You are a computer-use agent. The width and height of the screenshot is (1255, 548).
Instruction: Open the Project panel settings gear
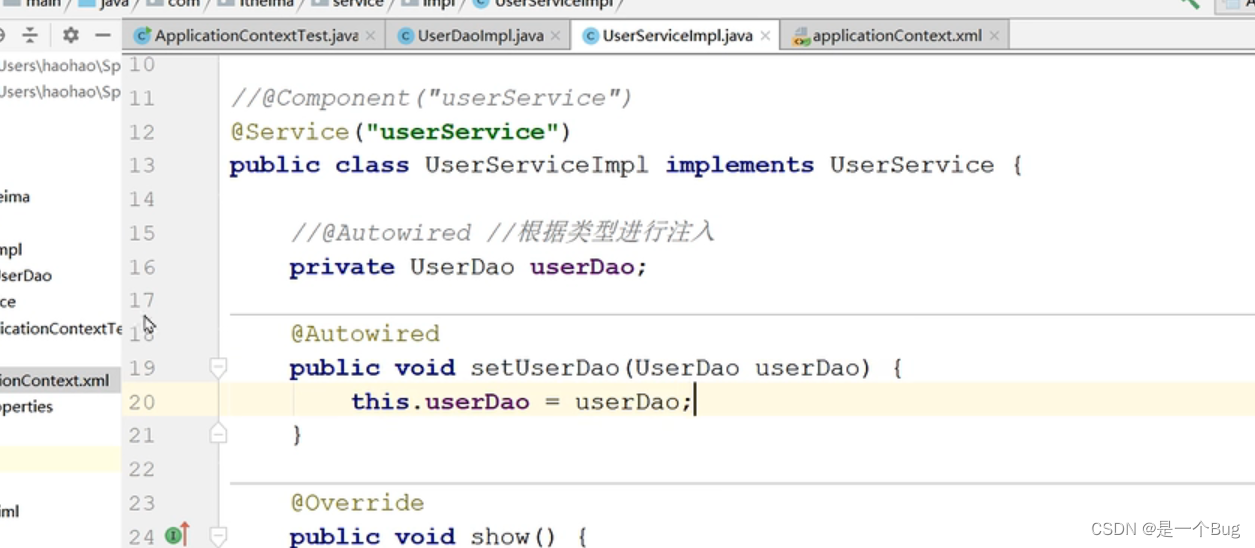coord(70,35)
